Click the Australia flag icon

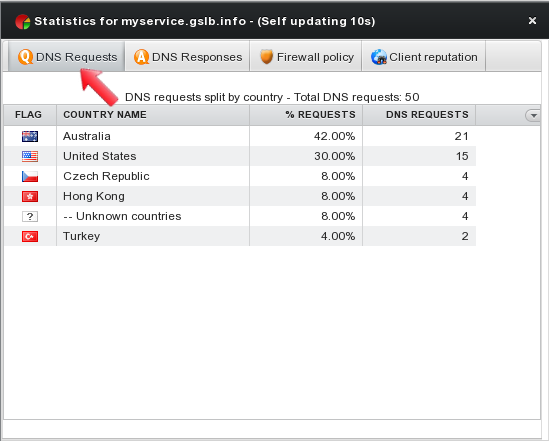click(30, 136)
